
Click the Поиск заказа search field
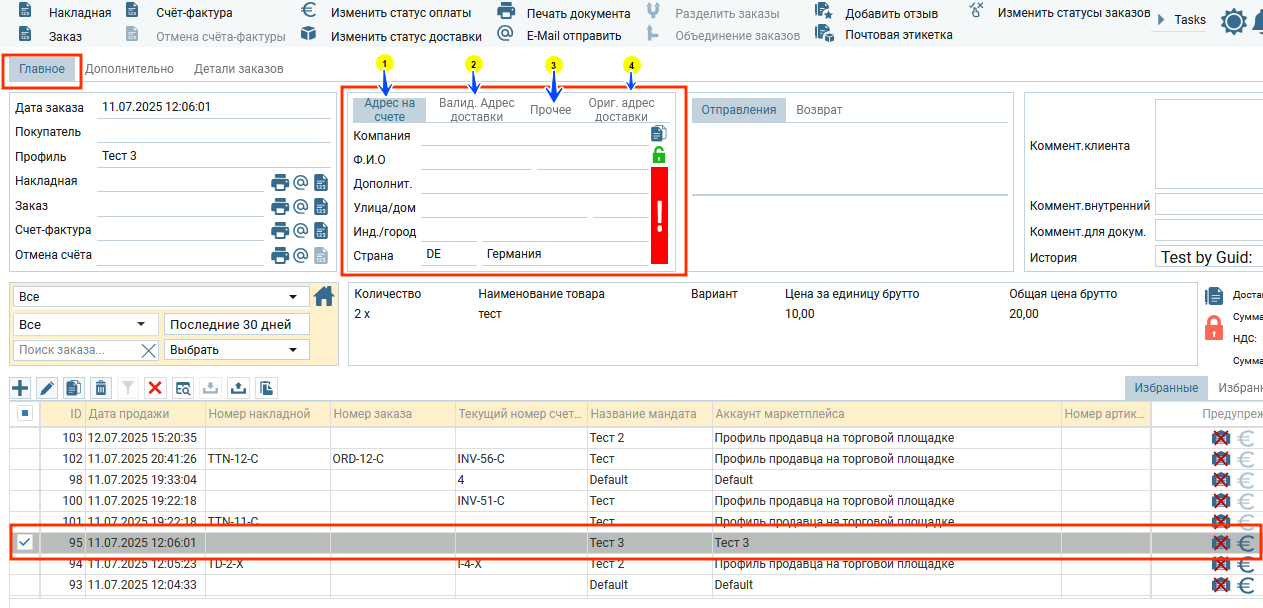click(x=76, y=350)
